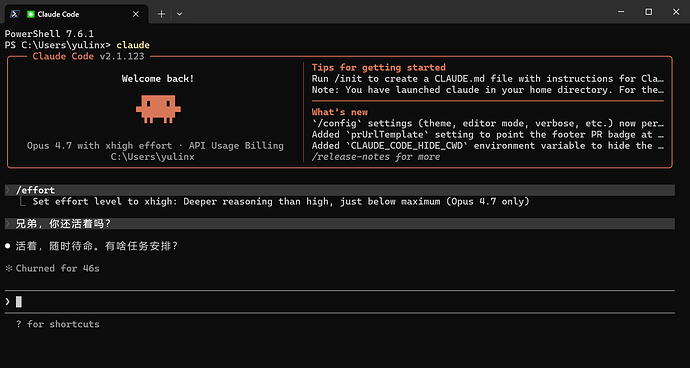Click the 'Churned for 46s' status
The image size is (690, 368).
tap(52, 268)
